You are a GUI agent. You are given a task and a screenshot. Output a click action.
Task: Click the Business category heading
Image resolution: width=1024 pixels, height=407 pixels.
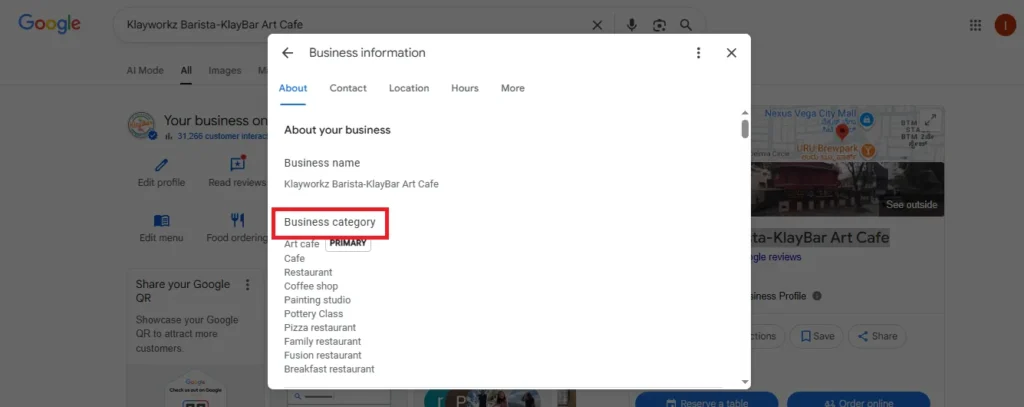point(330,222)
